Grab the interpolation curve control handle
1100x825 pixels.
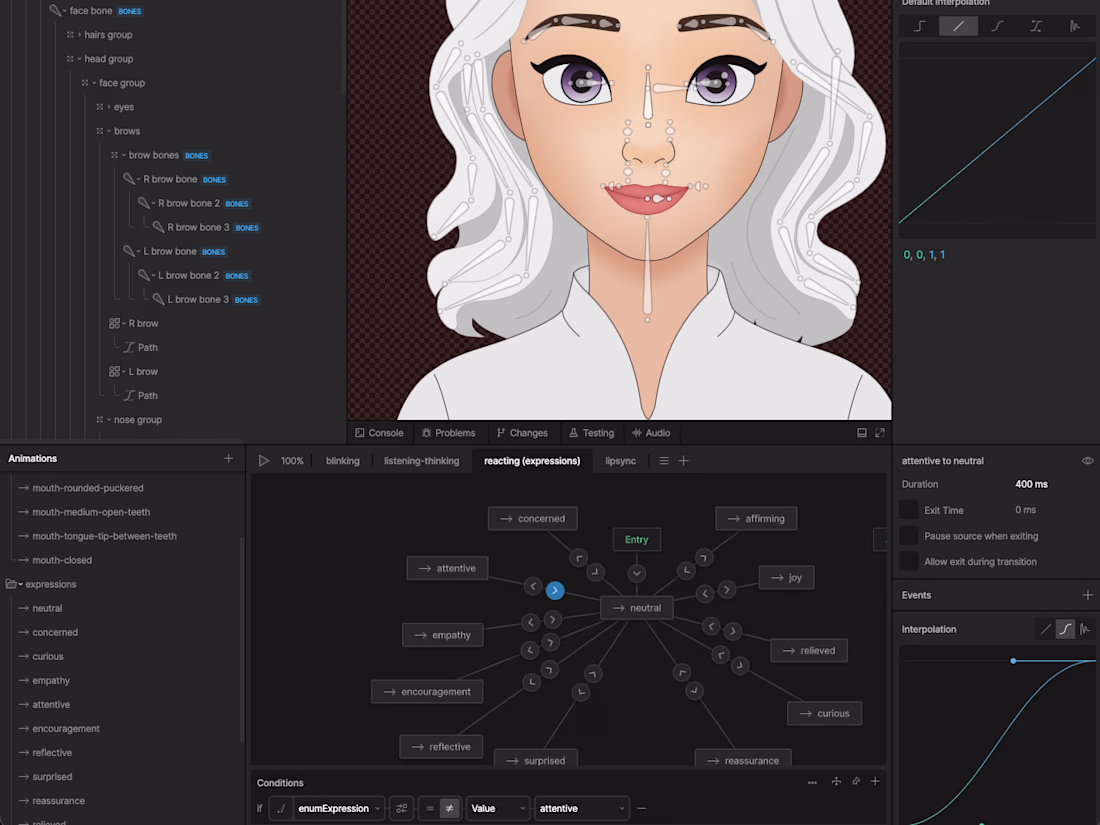(x=1013, y=661)
